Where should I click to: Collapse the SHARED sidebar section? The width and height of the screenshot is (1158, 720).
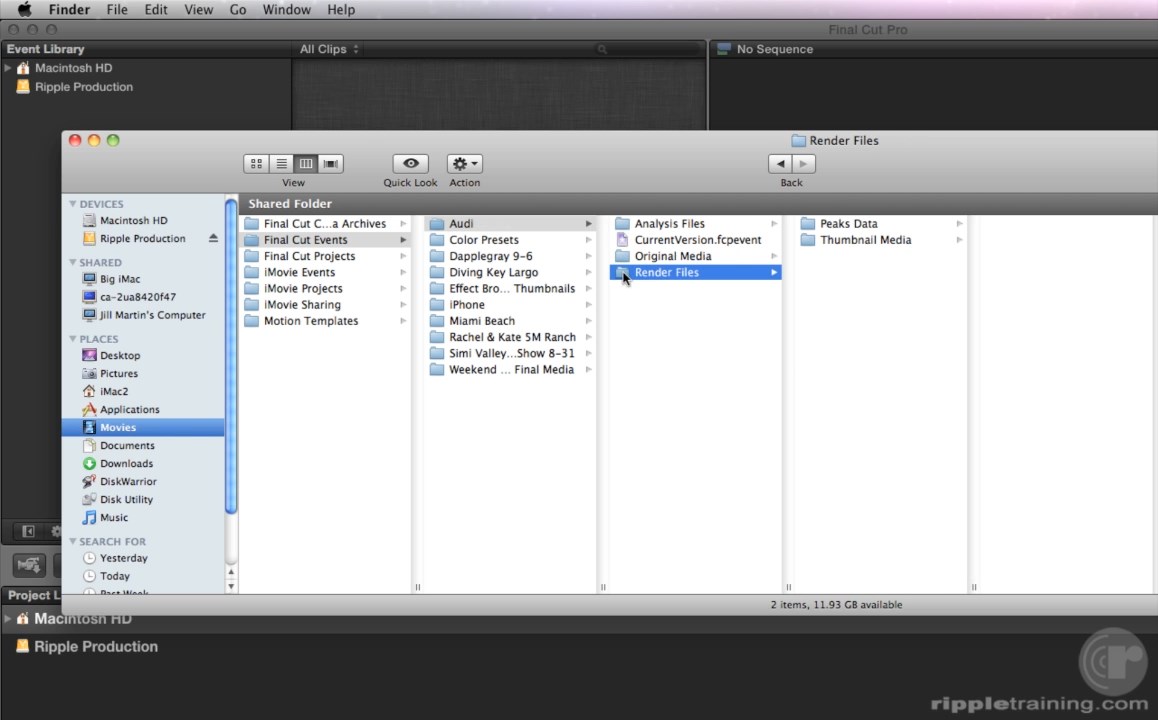coord(73,263)
